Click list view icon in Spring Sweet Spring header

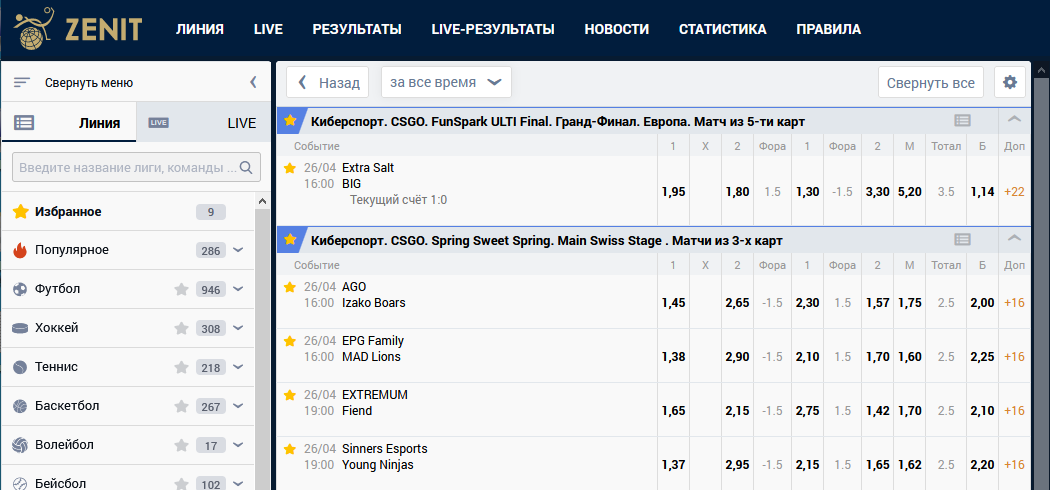click(x=962, y=240)
